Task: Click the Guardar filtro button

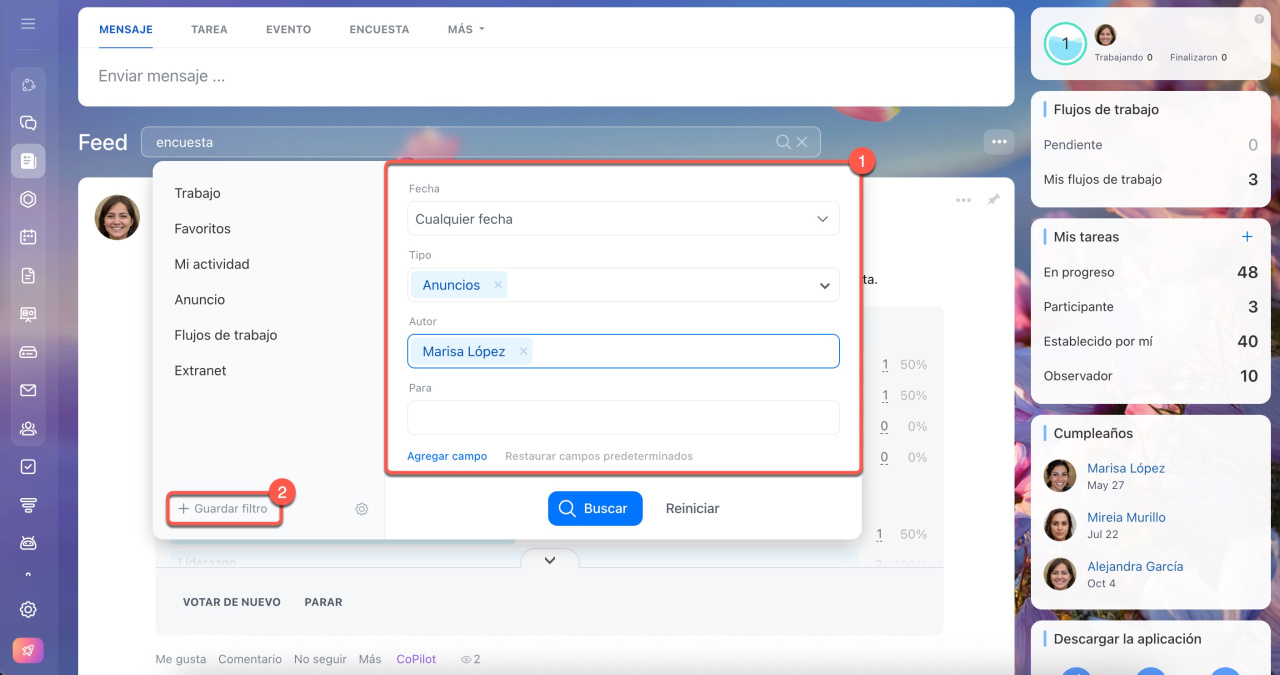Action: click(x=223, y=509)
